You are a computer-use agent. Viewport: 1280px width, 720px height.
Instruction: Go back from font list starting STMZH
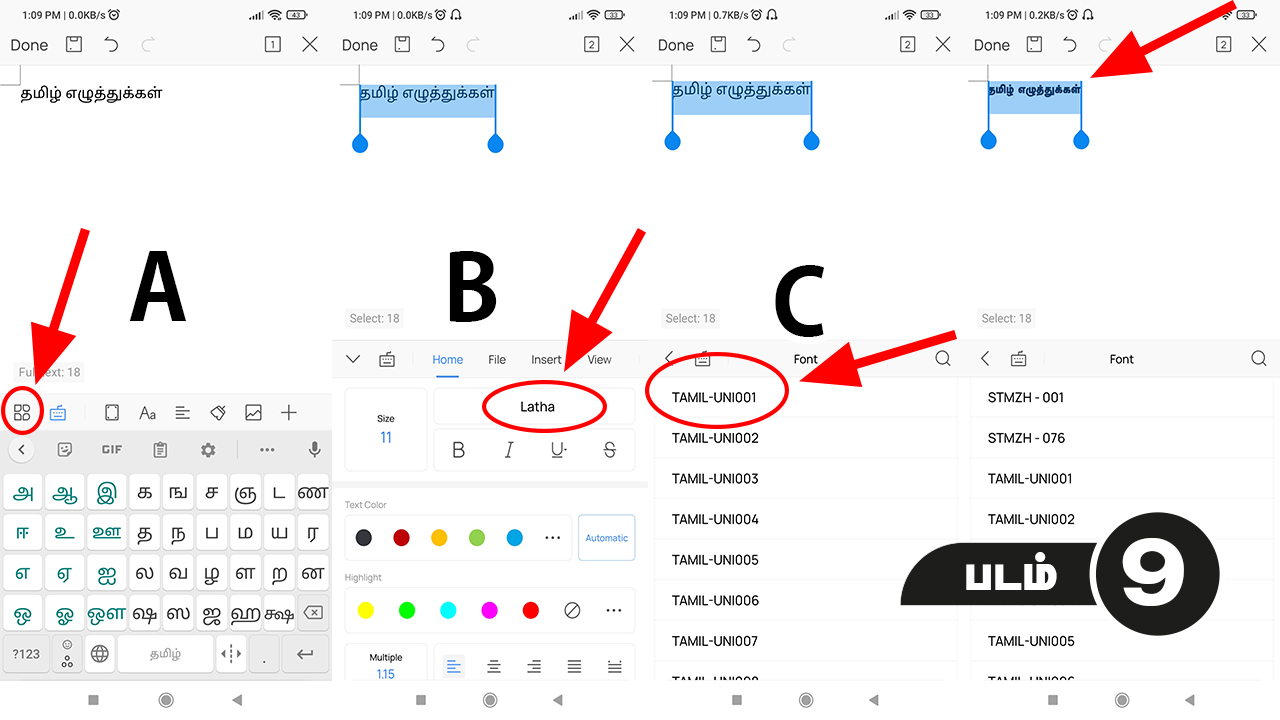click(x=985, y=358)
